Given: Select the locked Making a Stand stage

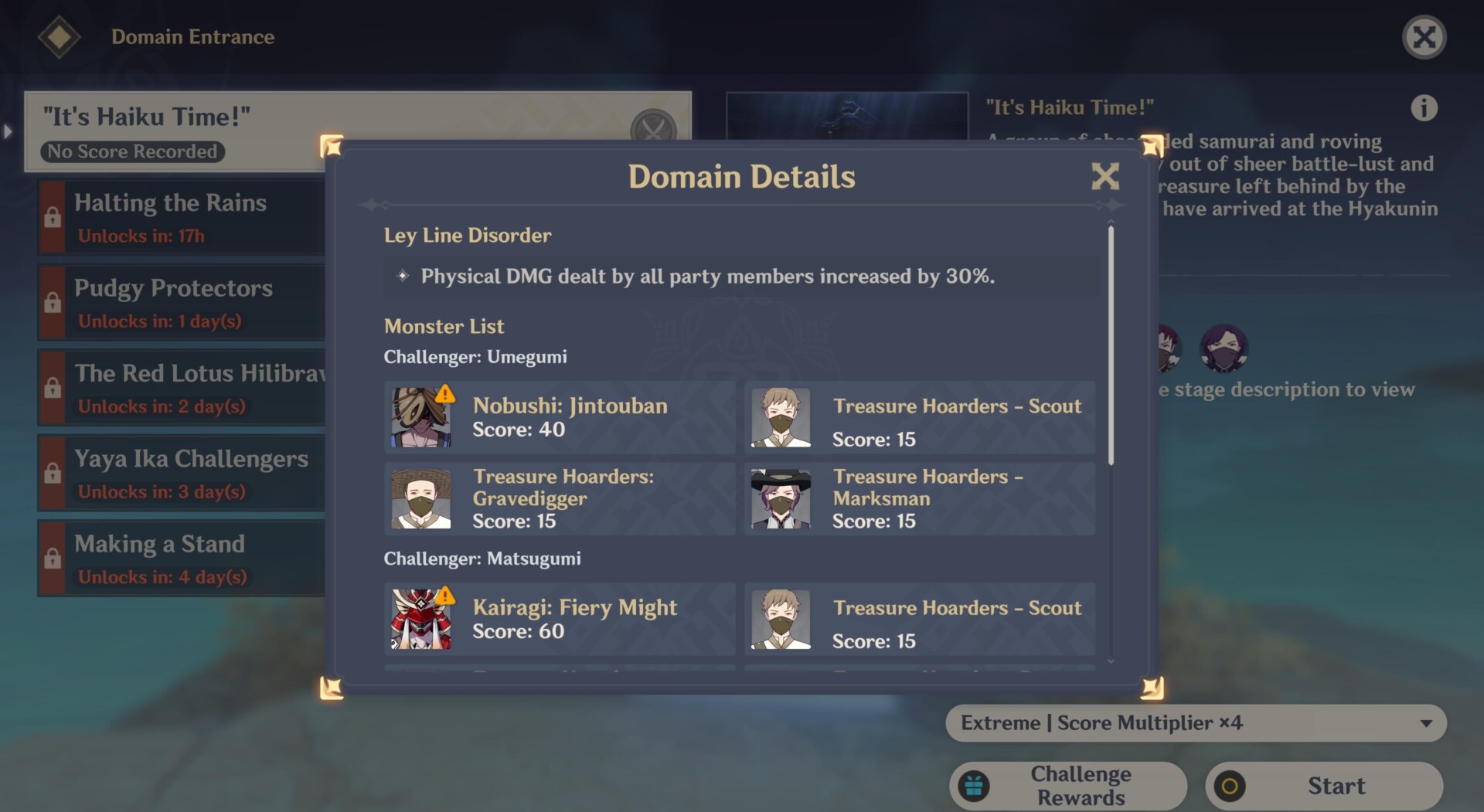Looking at the screenshot, I should (x=182, y=559).
